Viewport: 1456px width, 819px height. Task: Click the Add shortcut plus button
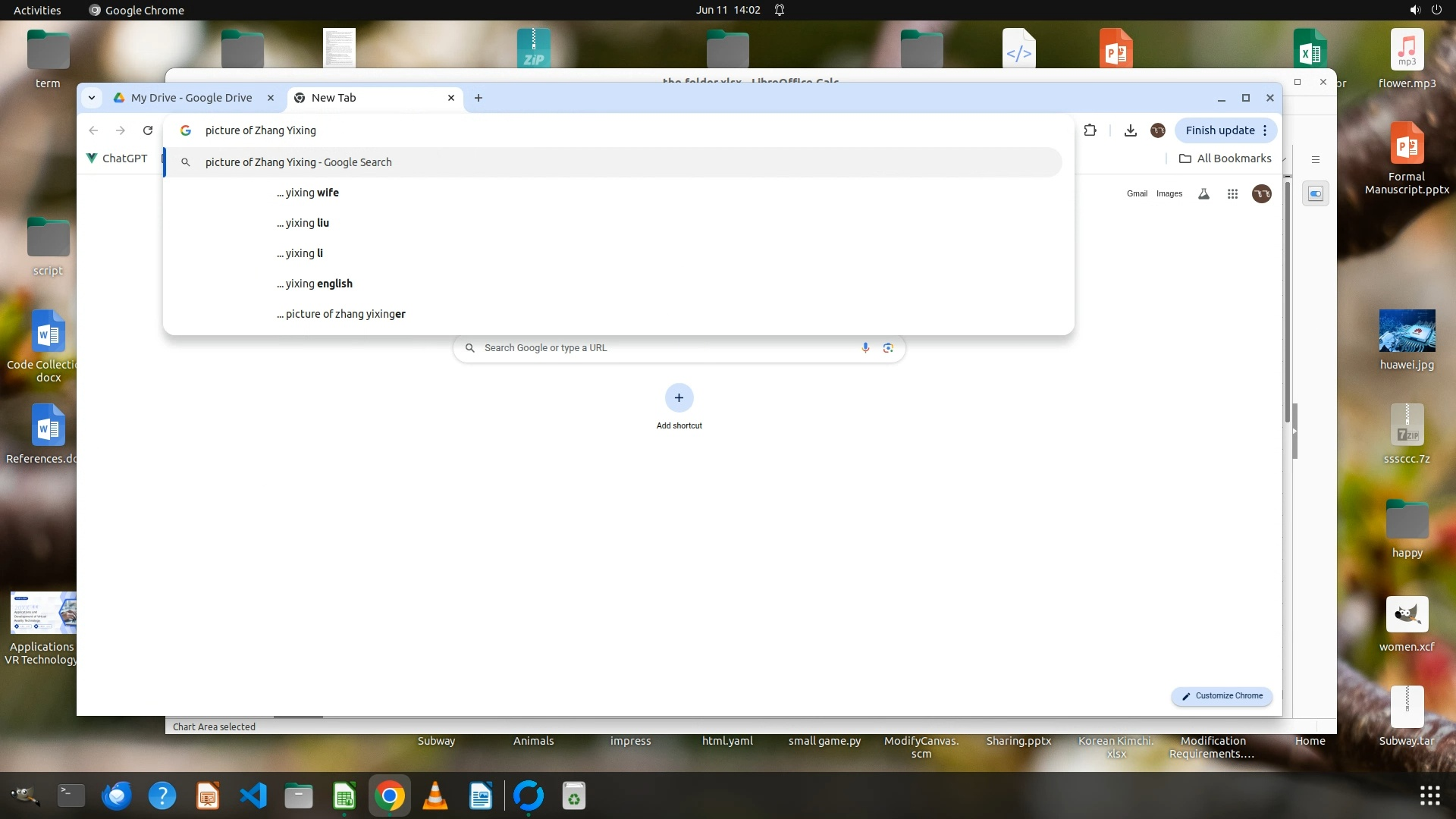[679, 398]
